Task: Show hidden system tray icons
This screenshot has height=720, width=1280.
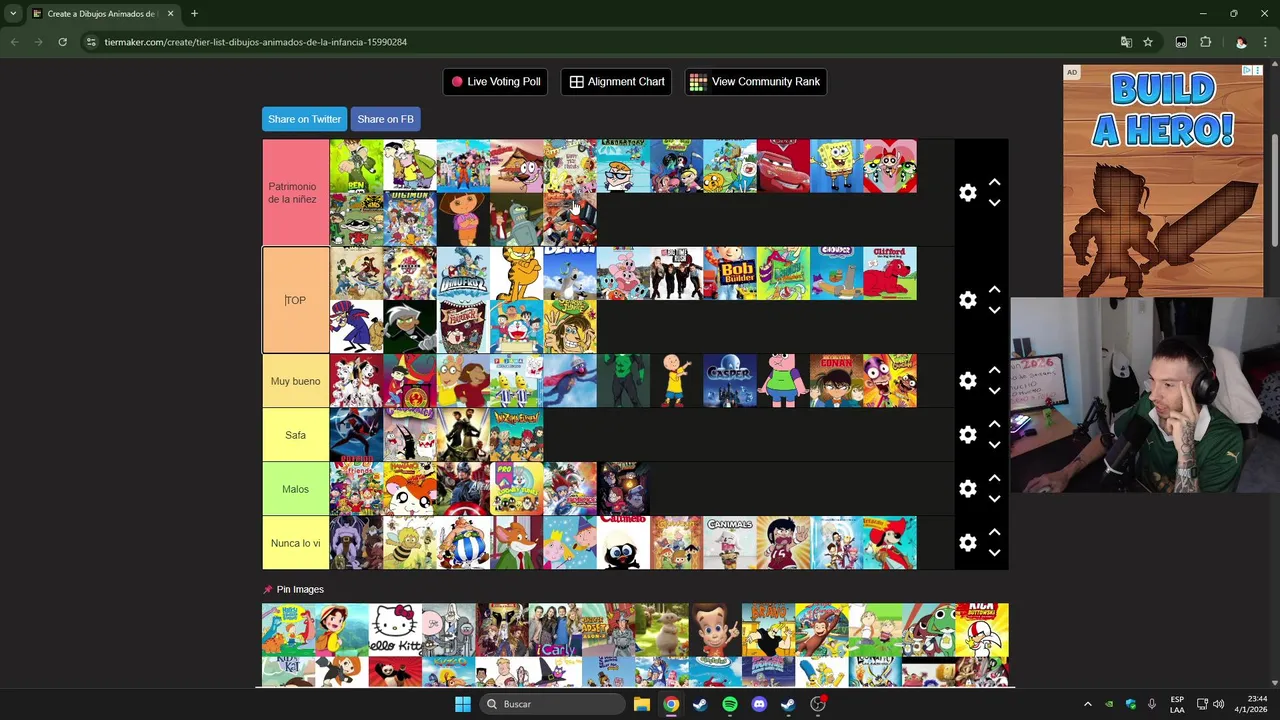Action: pos(1088,704)
